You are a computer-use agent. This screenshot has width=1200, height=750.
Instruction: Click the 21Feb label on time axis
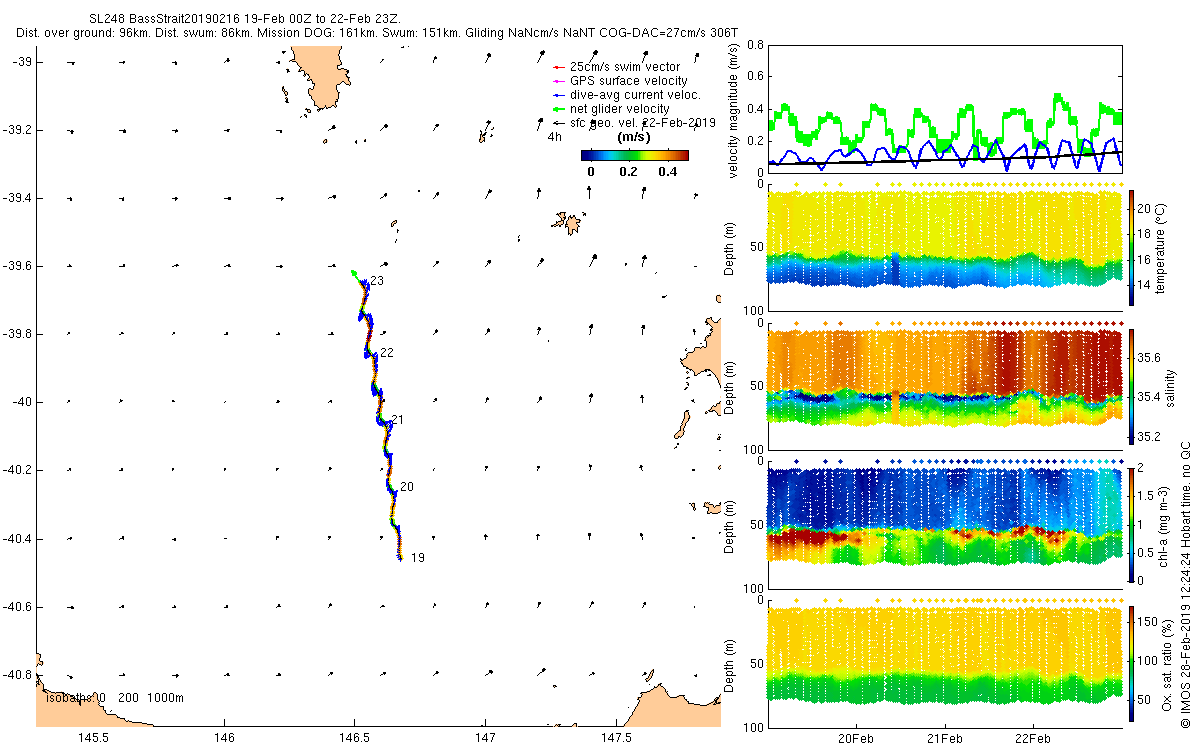point(945,738)
